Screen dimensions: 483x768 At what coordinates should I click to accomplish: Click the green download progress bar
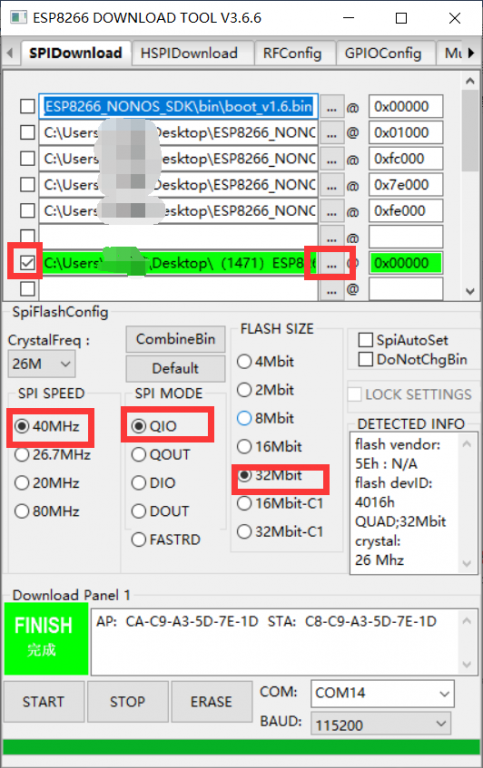click(241, 747)
